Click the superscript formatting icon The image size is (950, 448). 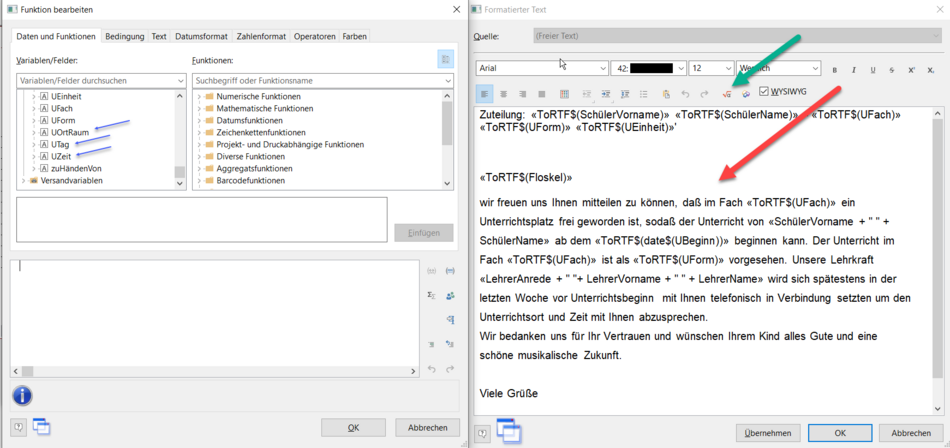click(912, 69)
